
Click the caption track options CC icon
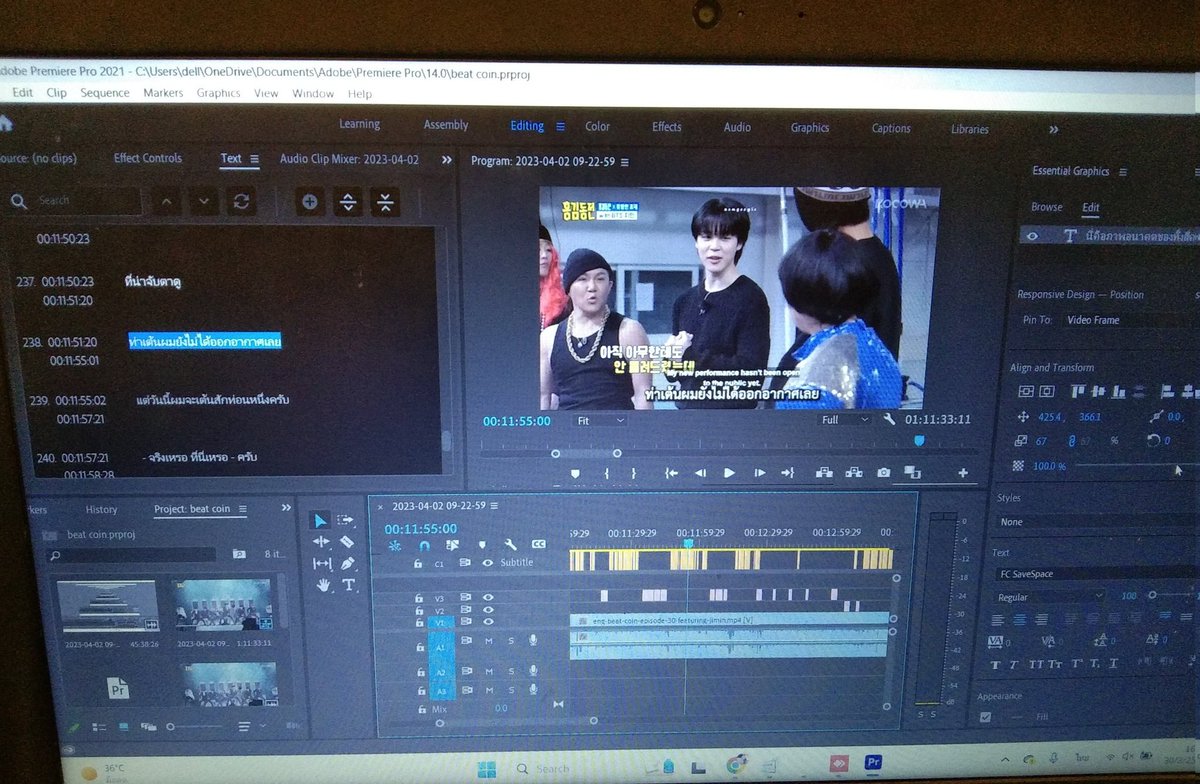tap(538, 545)
